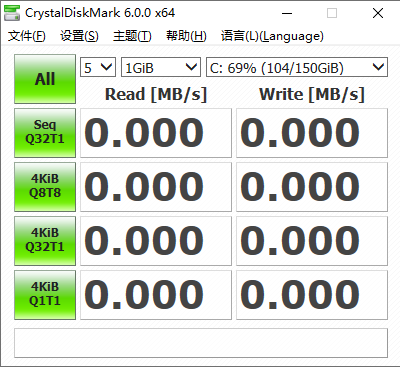
Task: Open the 文件(F) menu
Action: click(x=27, y=36)
